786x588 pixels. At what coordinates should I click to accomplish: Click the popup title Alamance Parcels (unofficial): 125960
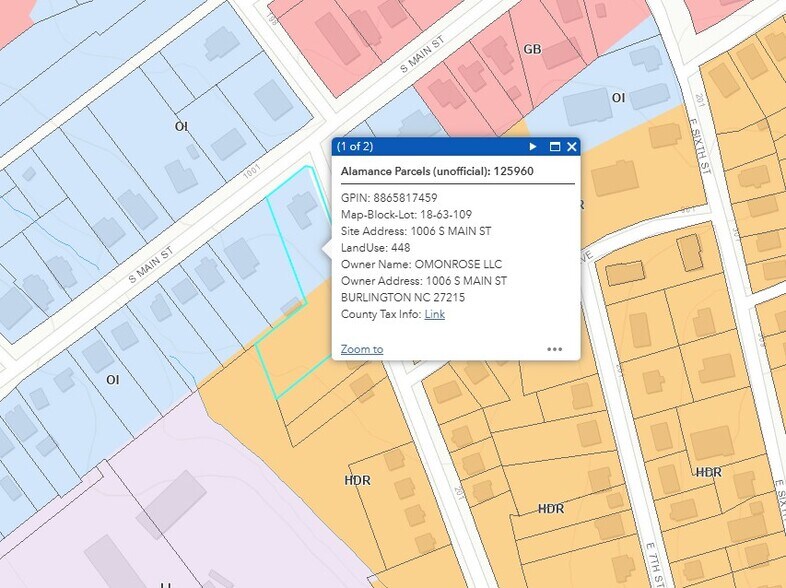click(437, 171)
